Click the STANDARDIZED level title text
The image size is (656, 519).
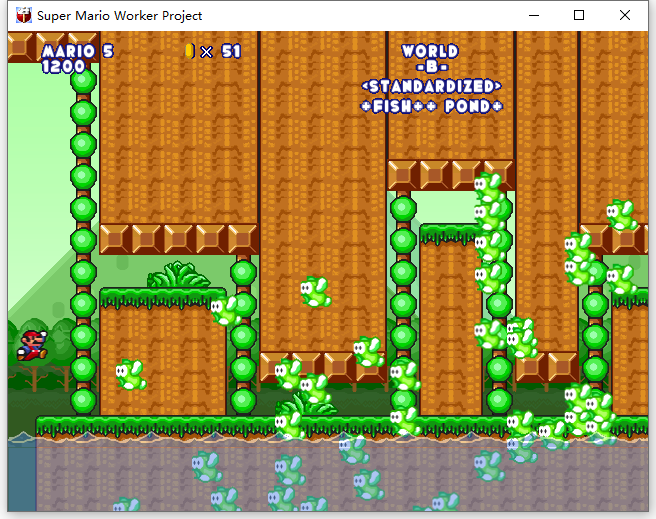(x=431, y=87)
